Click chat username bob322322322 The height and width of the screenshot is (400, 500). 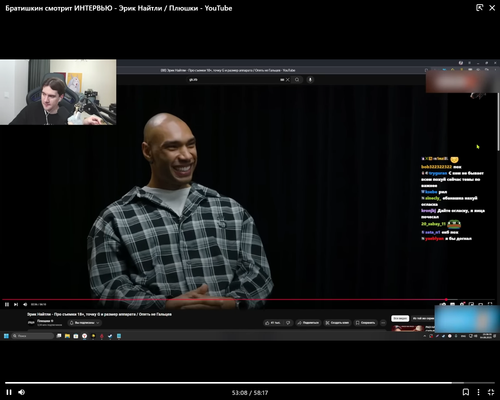(436, 167)
